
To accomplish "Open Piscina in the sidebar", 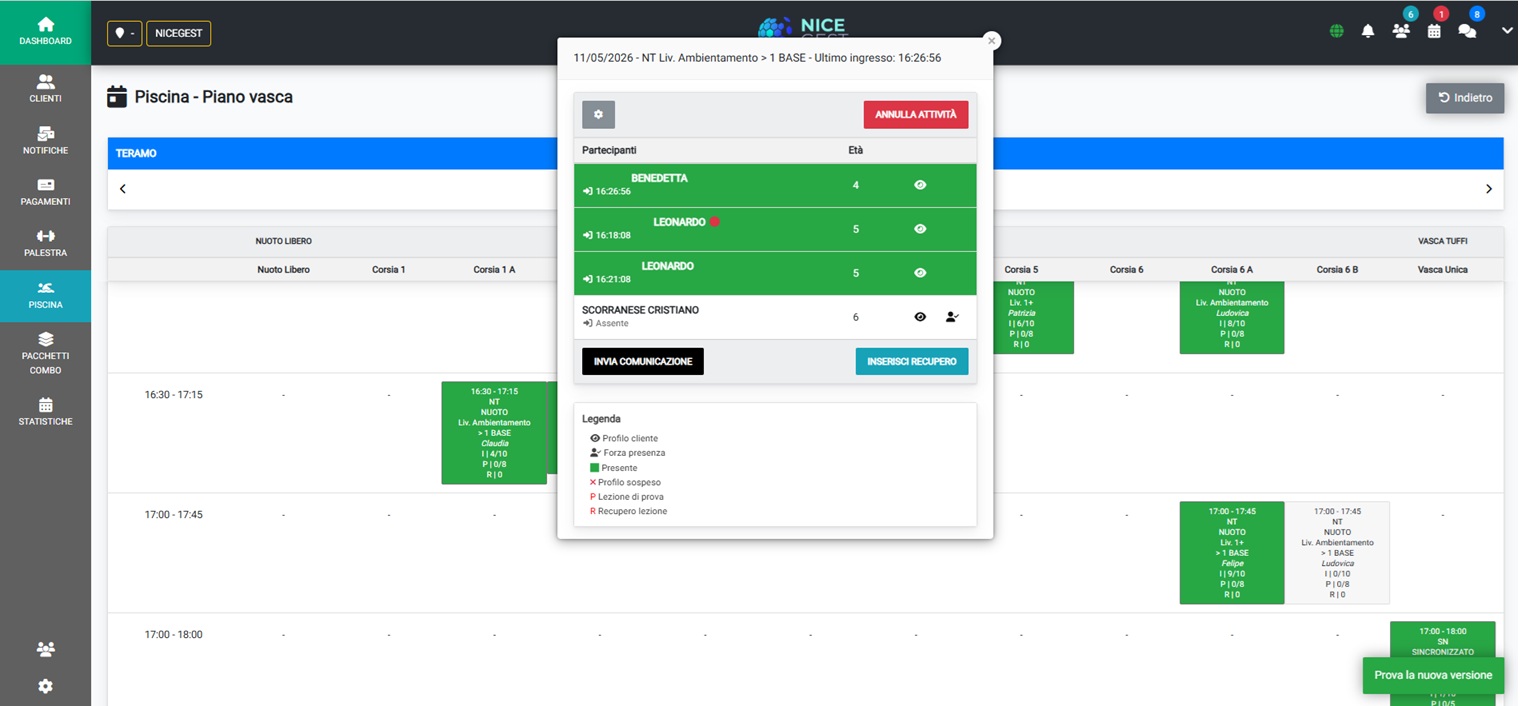I will point(45,296).
